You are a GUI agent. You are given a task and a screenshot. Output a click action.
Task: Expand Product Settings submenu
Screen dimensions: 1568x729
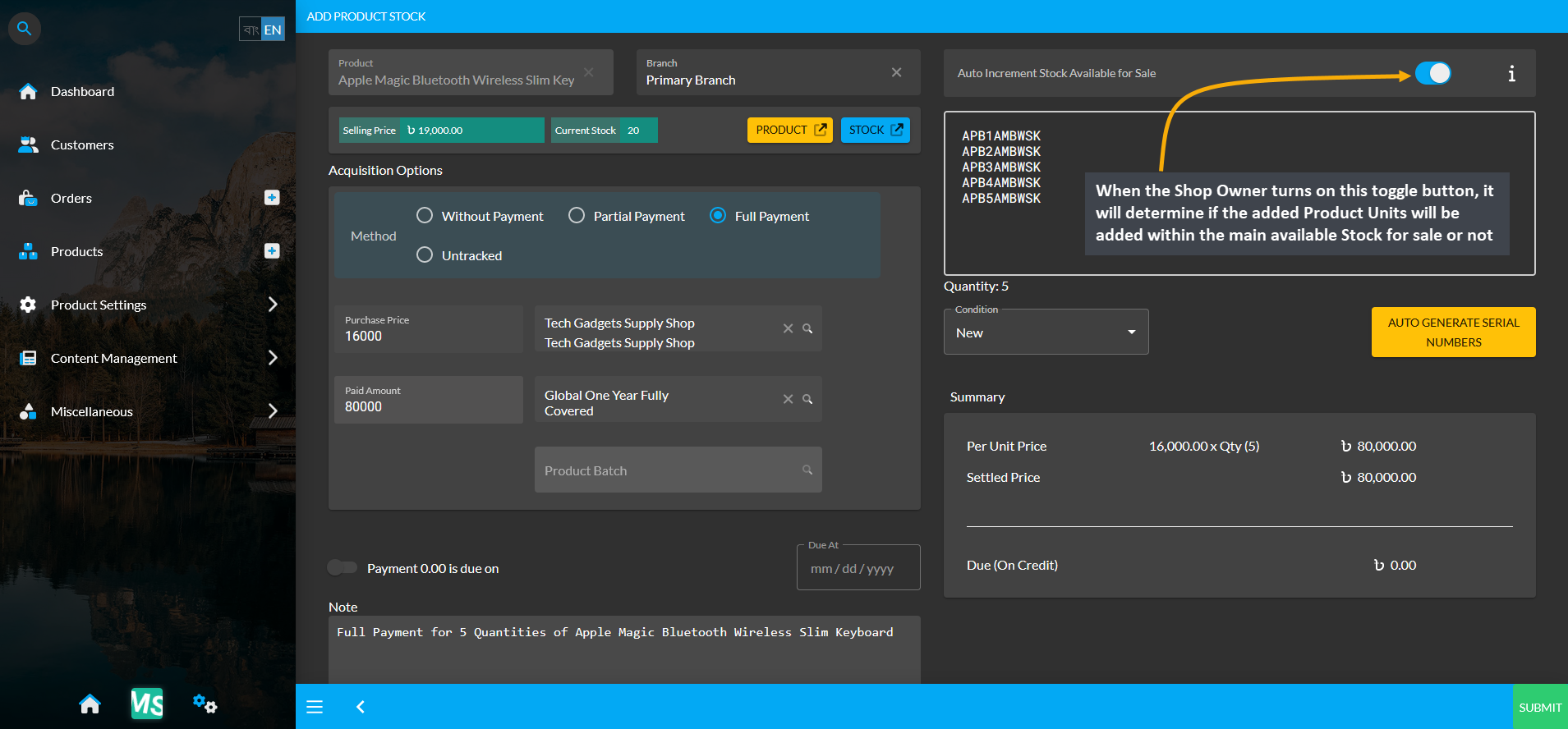pos(273,305)
